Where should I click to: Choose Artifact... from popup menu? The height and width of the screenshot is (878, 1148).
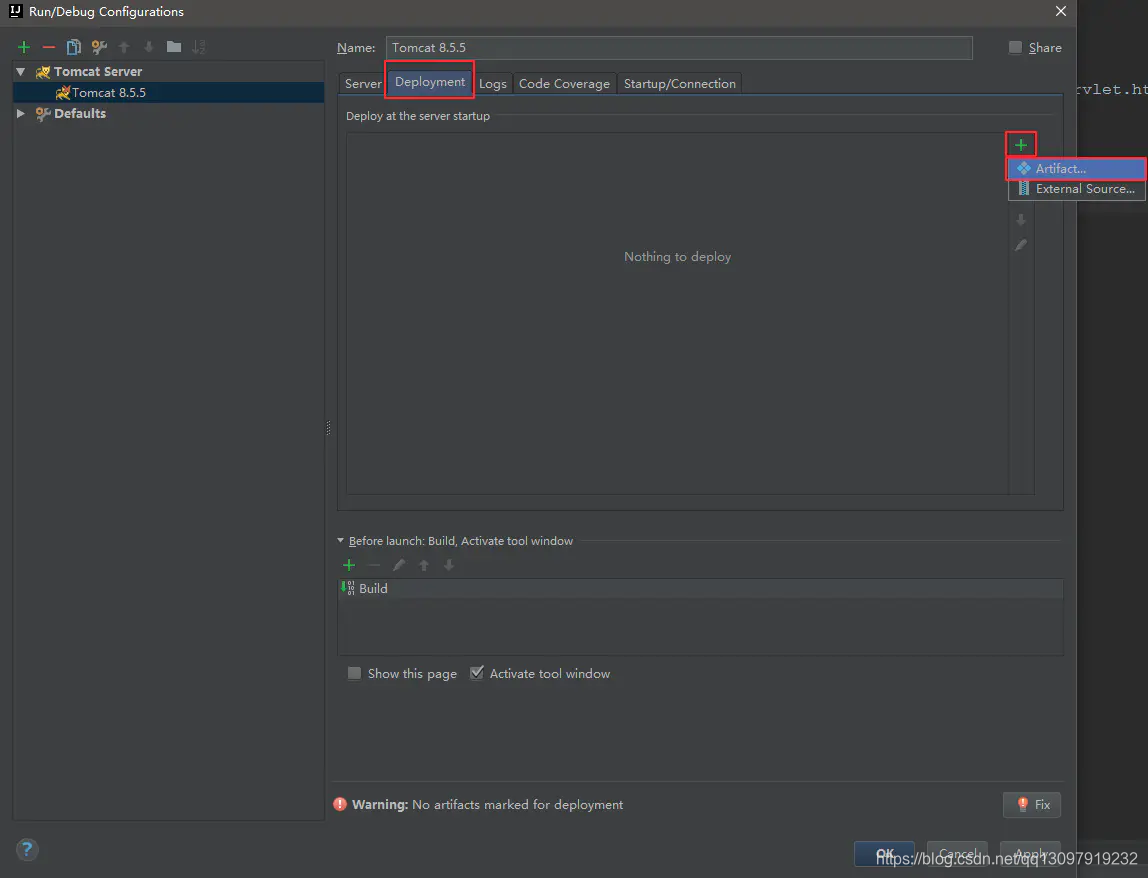click(1077, 168)
